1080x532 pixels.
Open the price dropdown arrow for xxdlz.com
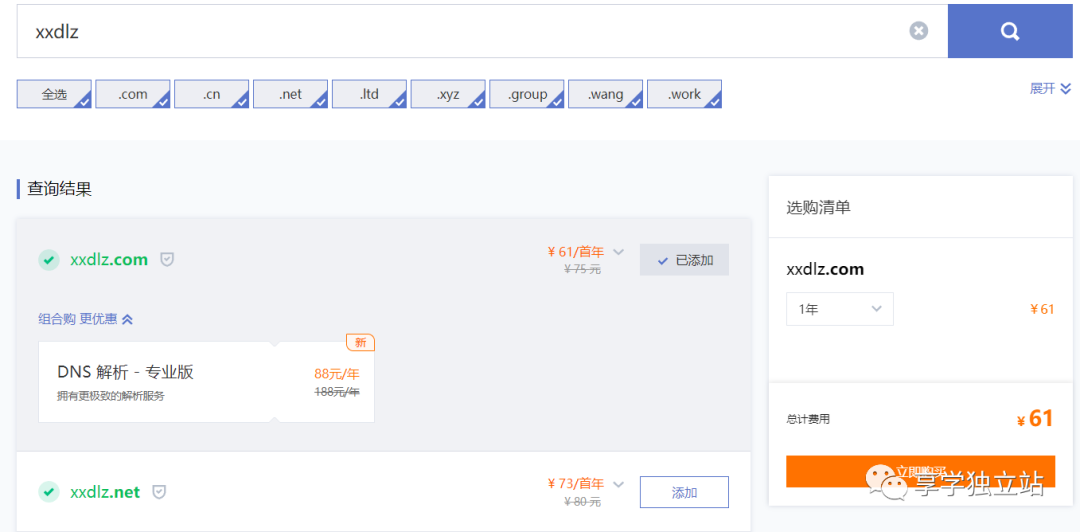pyautogui.click(x=619, y=252)
